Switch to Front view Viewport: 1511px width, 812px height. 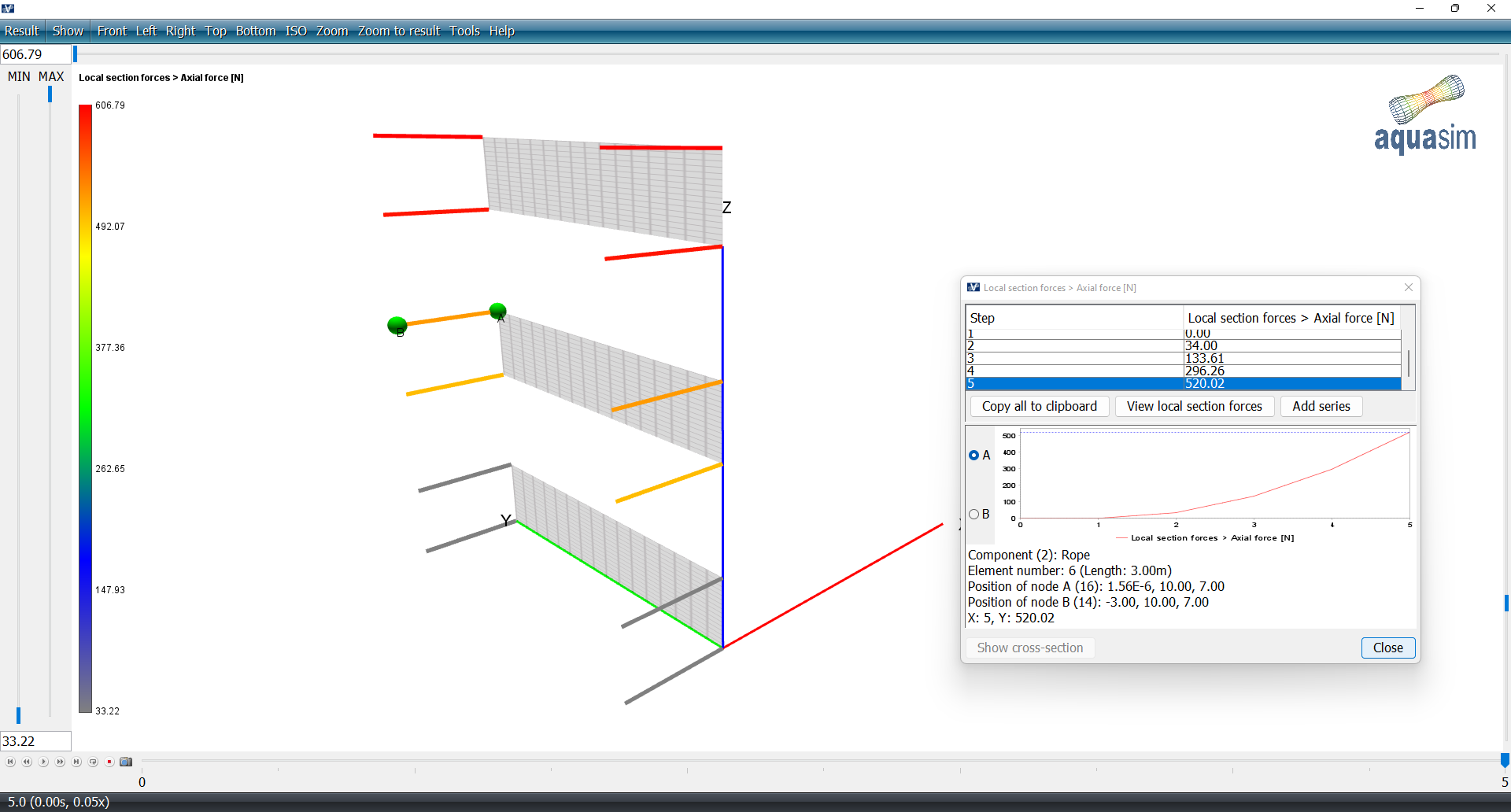click(112, 31)
